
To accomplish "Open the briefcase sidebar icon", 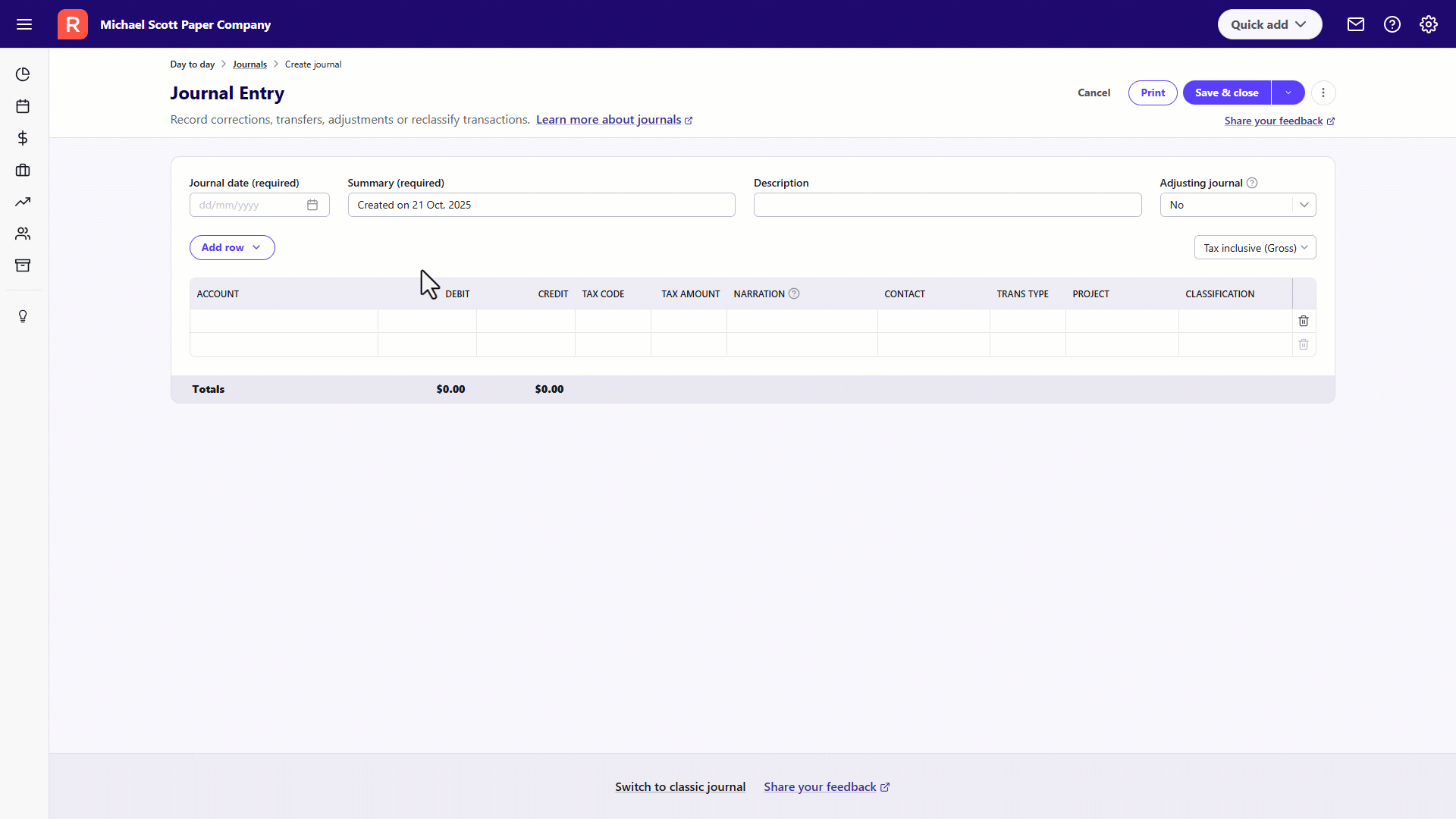I will point(23,170).
